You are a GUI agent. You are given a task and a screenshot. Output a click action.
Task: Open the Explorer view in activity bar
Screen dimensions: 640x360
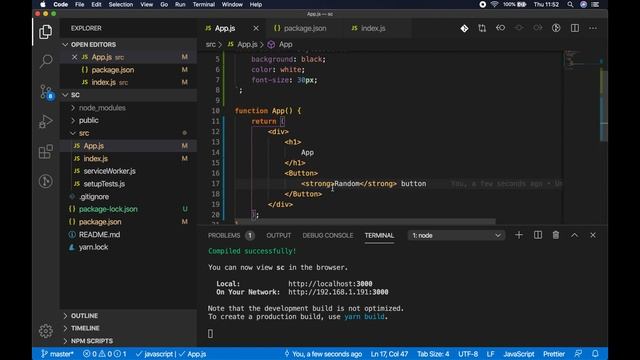pos(46,32)
